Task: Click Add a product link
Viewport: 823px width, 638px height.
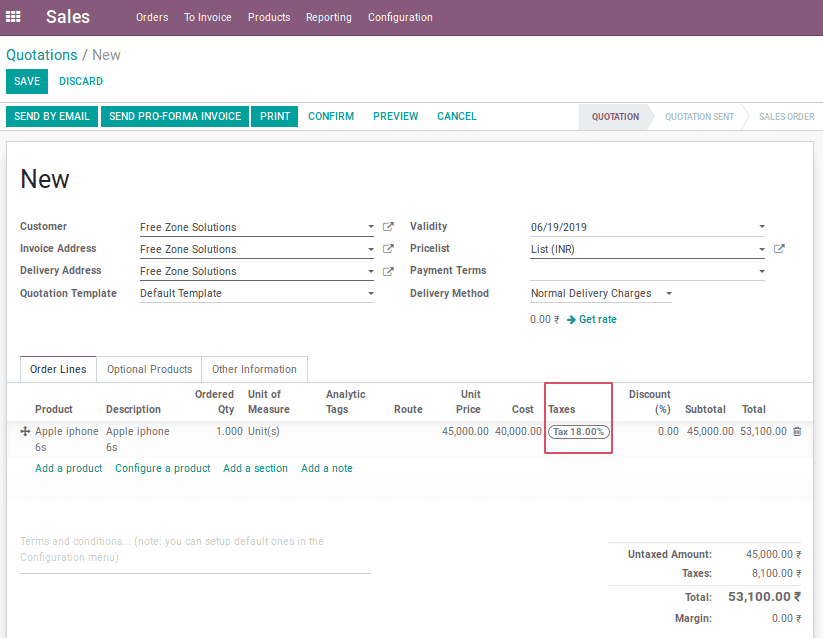Action: pyautogui.click(x=69, y=468)
